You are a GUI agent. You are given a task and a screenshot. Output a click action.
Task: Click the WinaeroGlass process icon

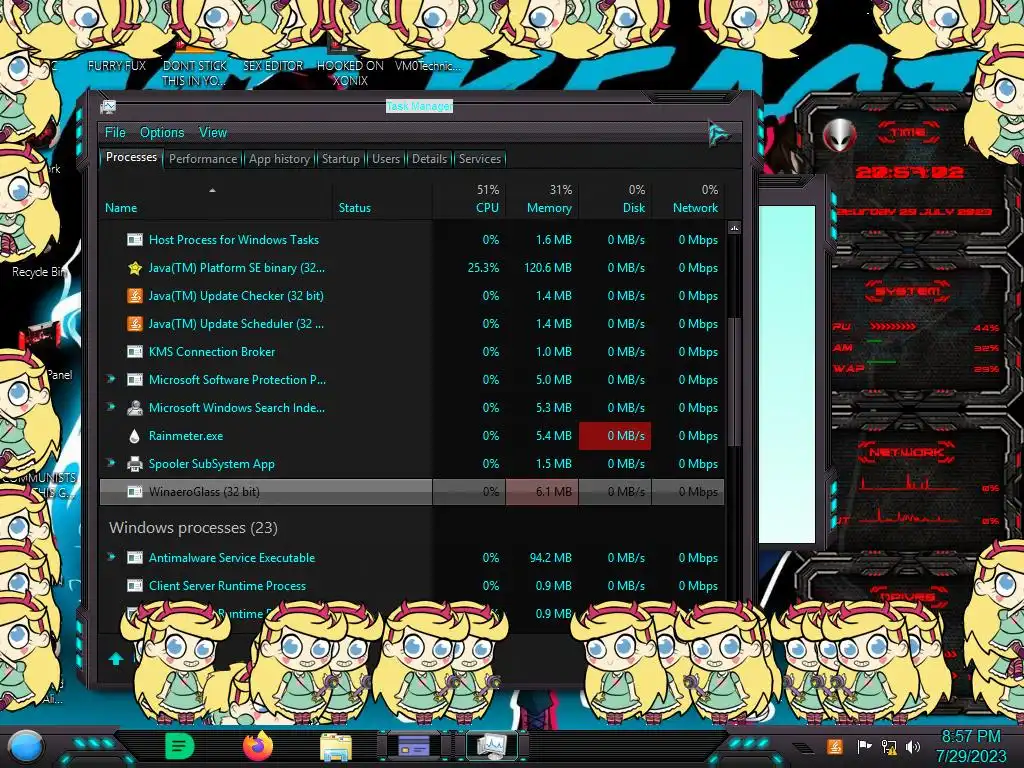tap(135, 492)
